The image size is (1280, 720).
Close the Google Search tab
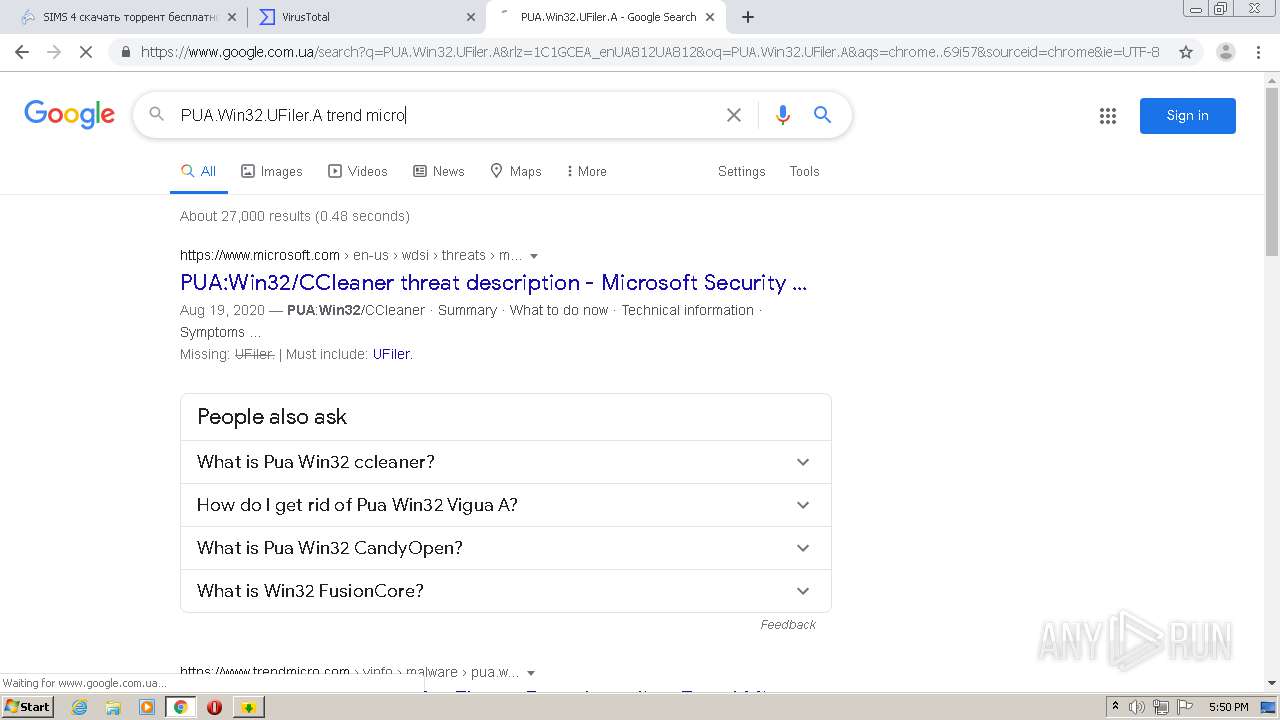coord(710,17)
